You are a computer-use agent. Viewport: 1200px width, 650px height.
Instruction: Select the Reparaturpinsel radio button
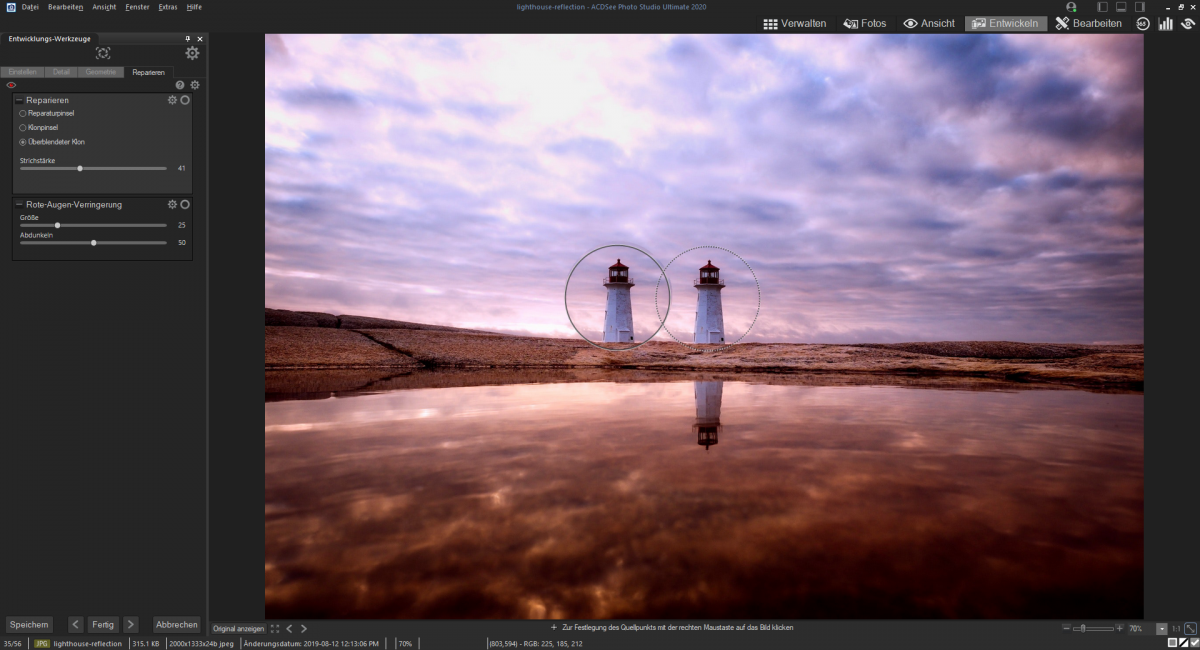tap(23, 113)
